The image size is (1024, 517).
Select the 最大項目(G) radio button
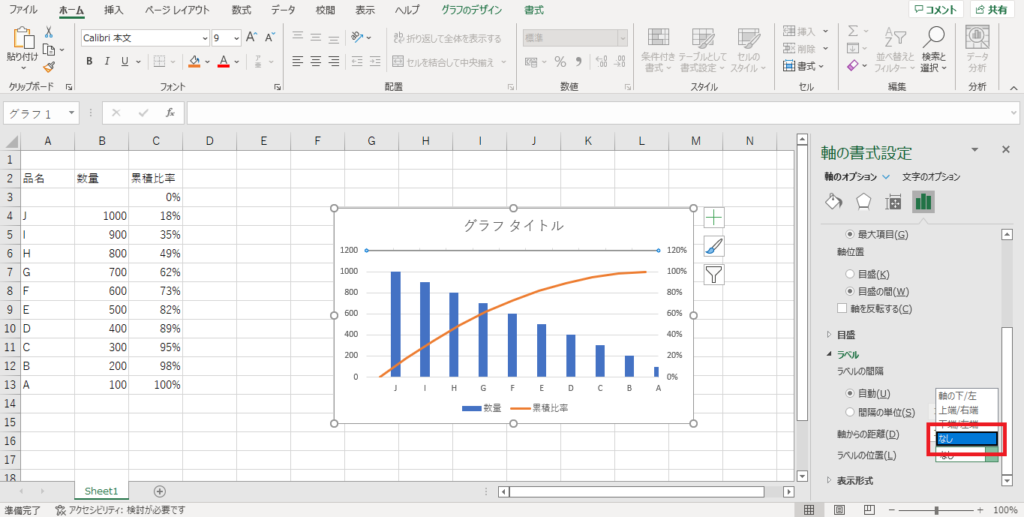point(851,234)
